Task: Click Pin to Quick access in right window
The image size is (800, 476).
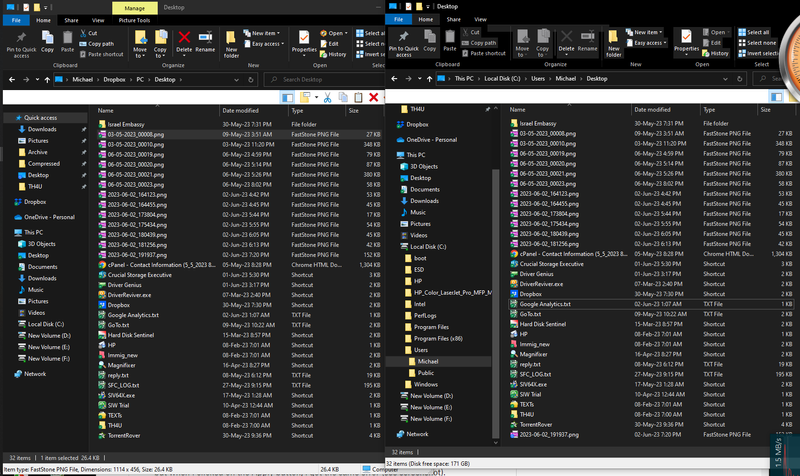Action: (x=404, y=44)
